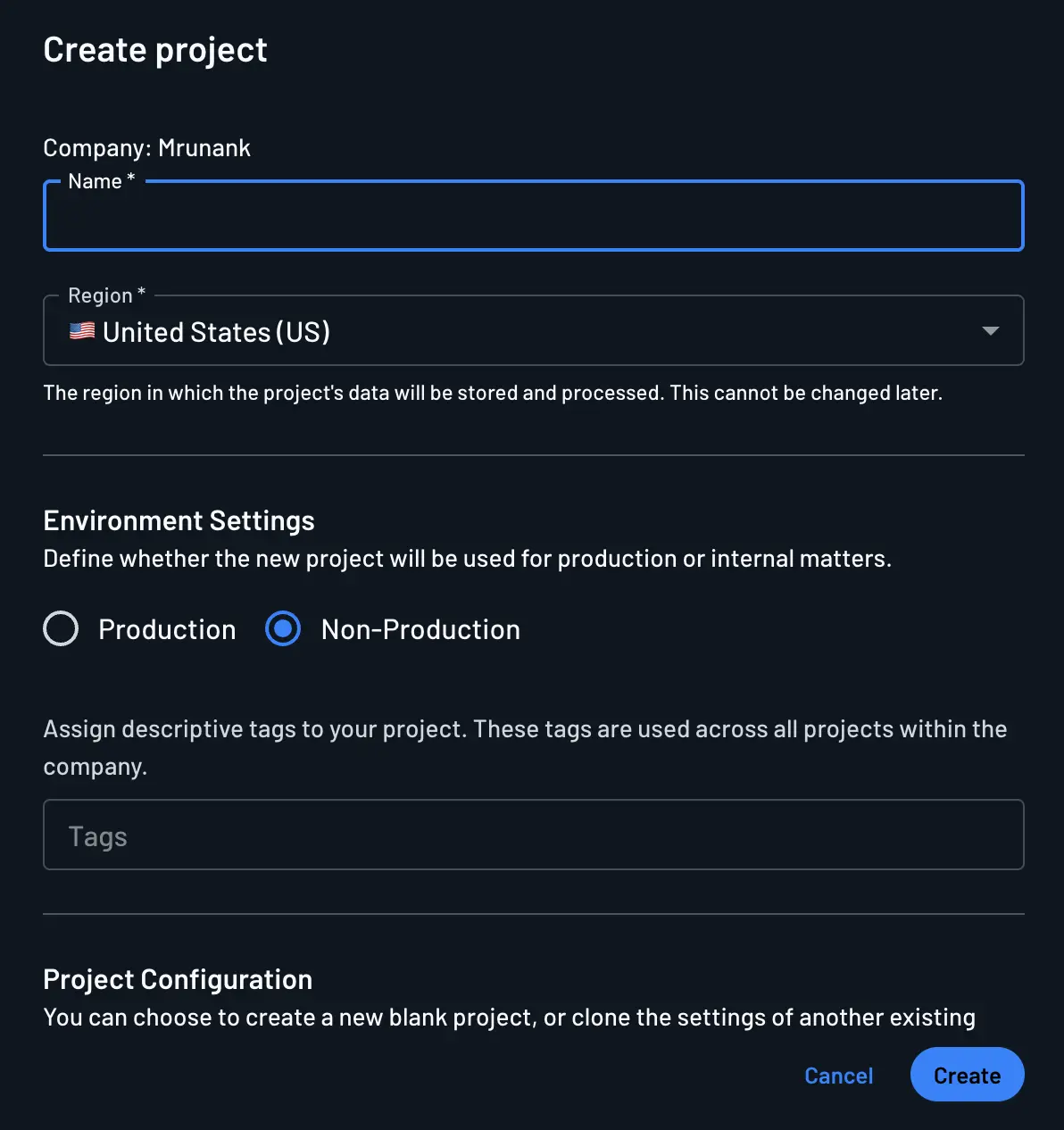Select the Production environment option
This screenshot has width=1064, height=1130.
pyautogui.click(x=60, y=628)
